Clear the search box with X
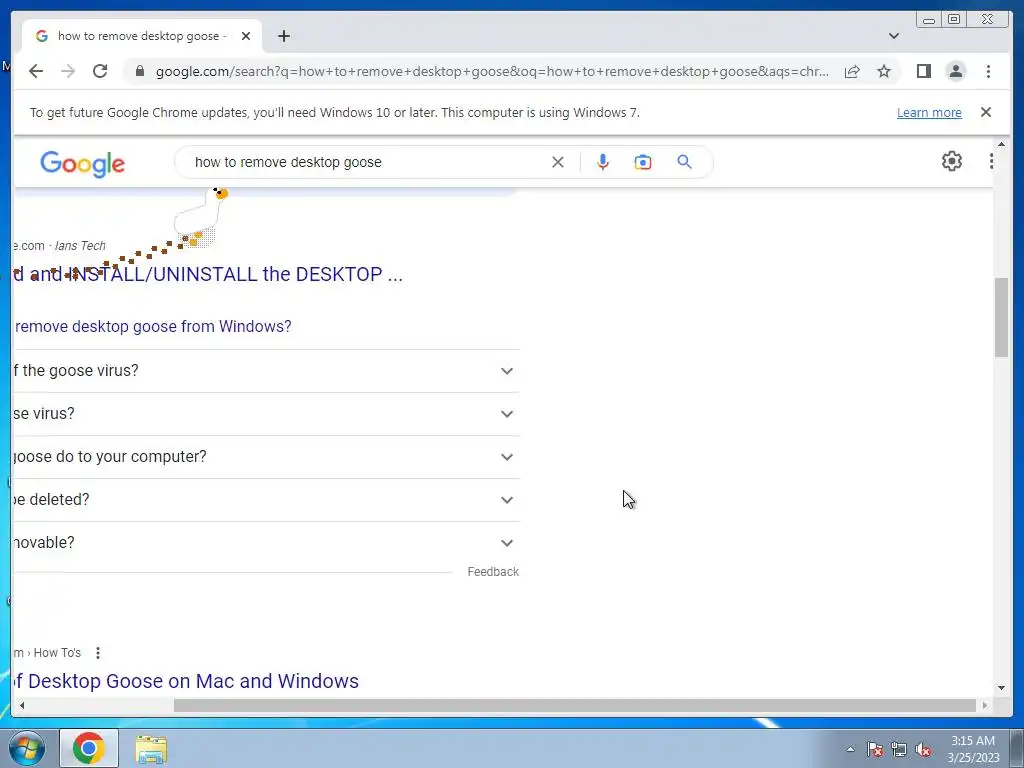Viewport: 1024px width, 768px height. point(558,162)
